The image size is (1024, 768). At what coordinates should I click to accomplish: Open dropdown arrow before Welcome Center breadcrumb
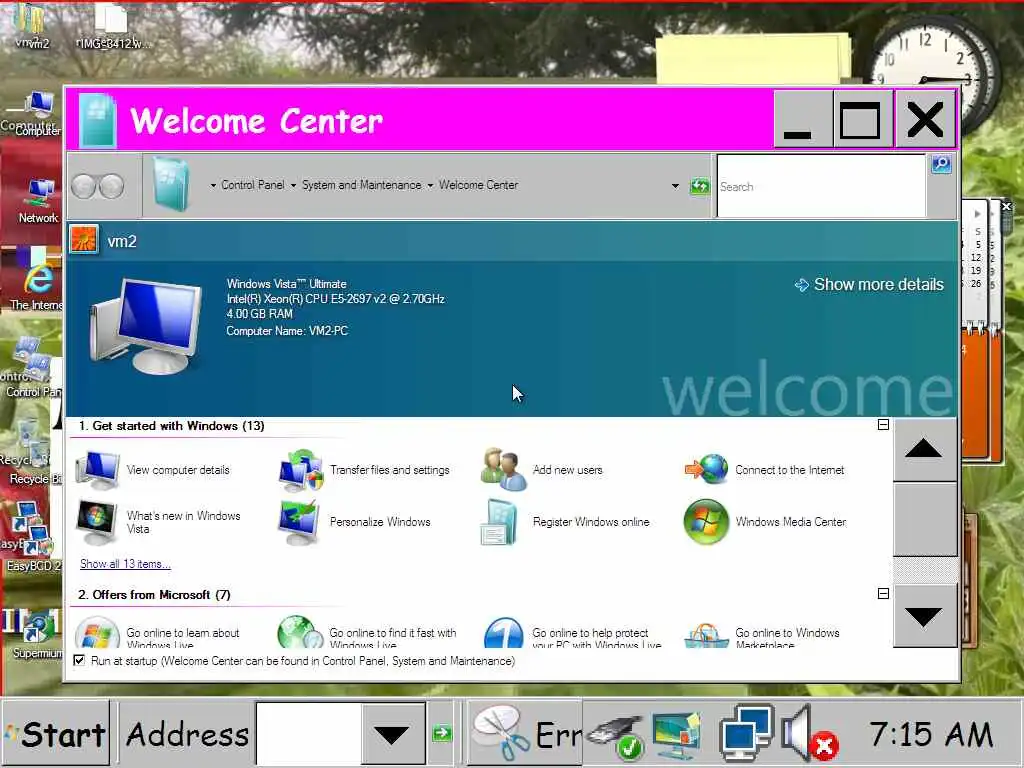pos(430,186)
